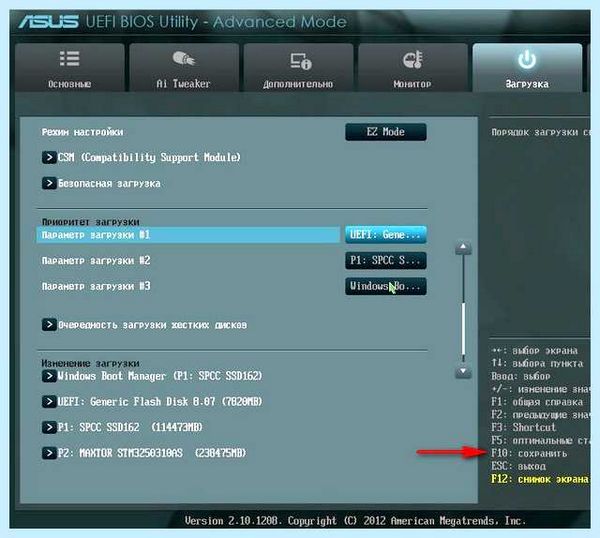Click the F3: Shortcut hint
Image resolution: width=600 pixels, height=538 pixels.
[523, 427]
